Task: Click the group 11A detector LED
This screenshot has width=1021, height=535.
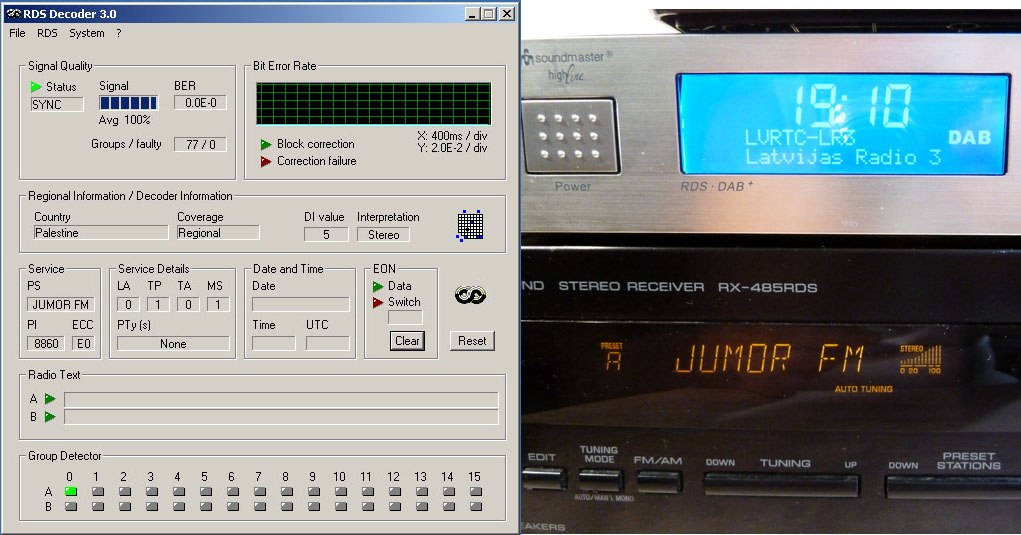Action: tap(368, 491)
